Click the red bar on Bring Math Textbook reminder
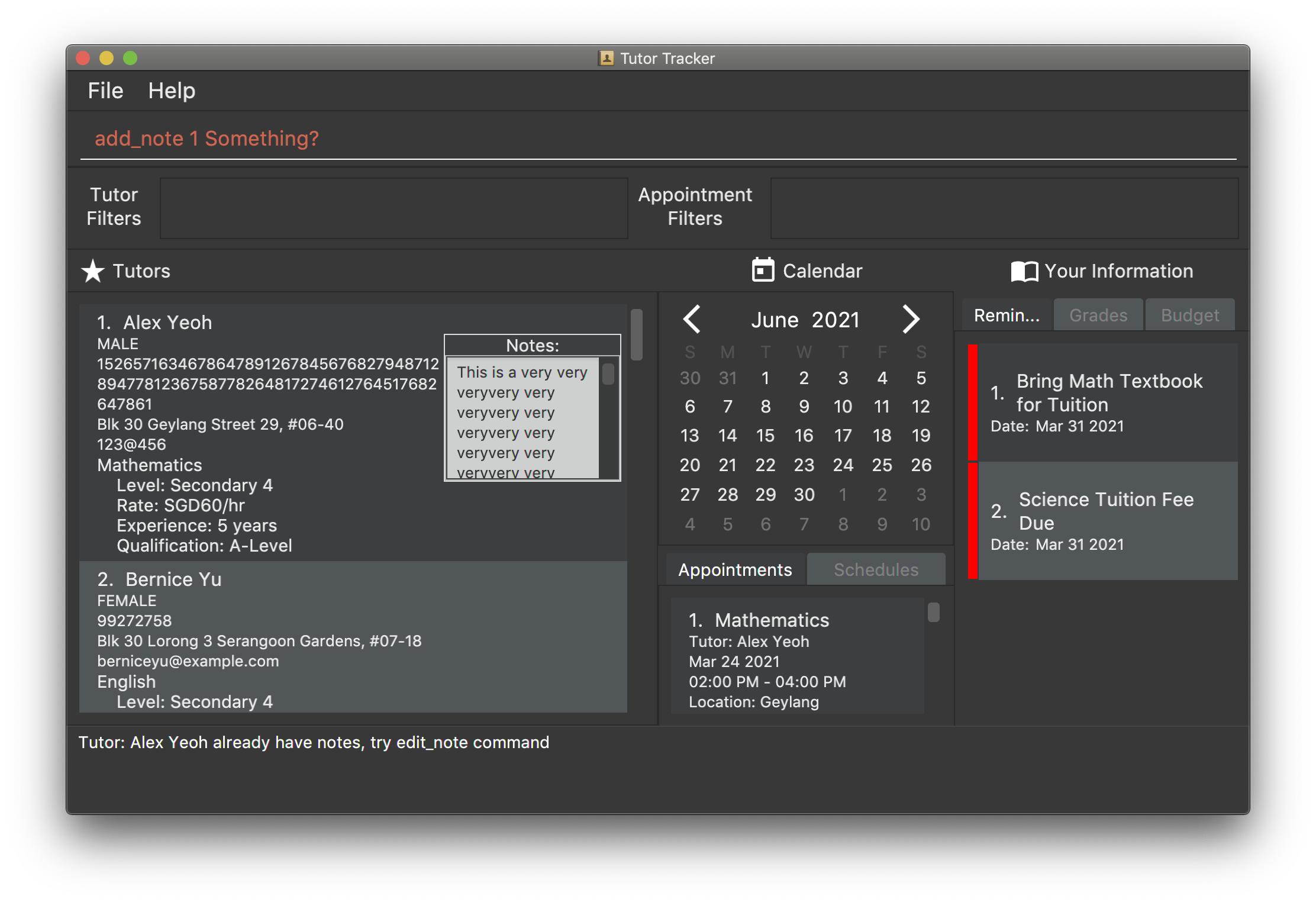Image resolution: width=1316 pixels, height=902 pixels. pyautogui.click(x=972, y=402)
